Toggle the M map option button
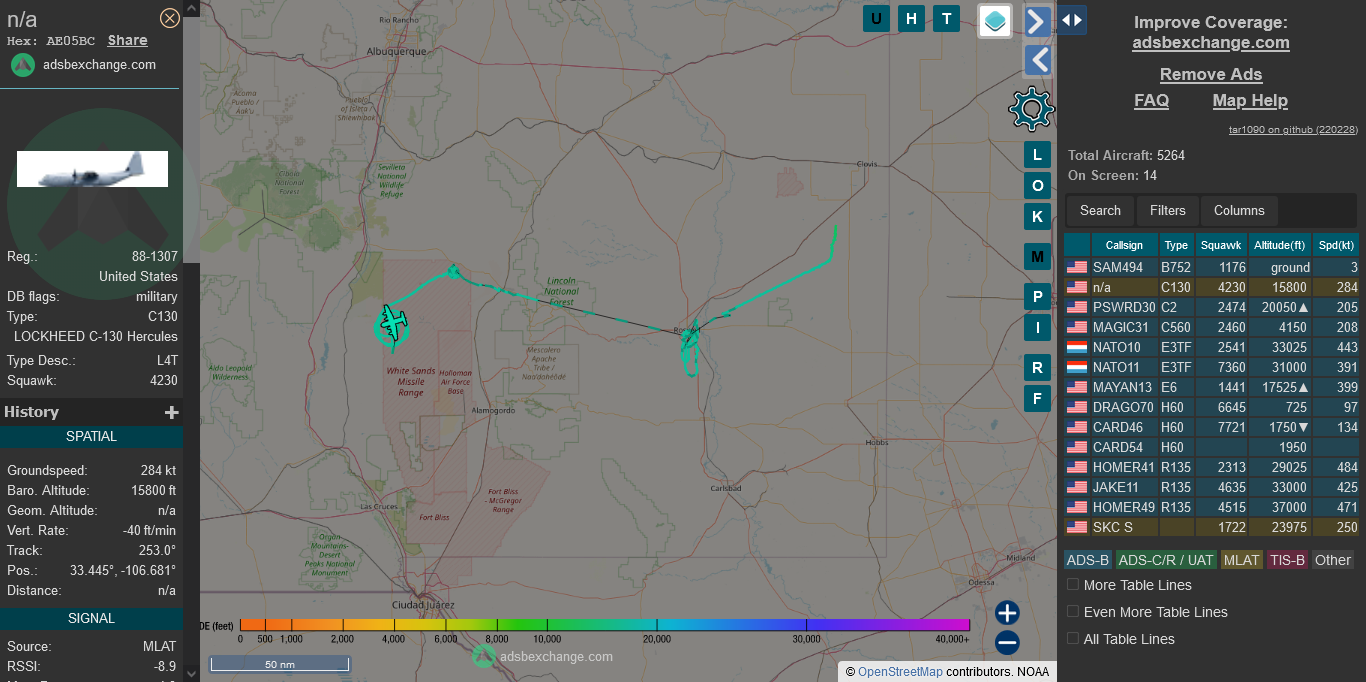Image resolution: width=1366 pixels, height=682 pixels. coord(1037,257)
